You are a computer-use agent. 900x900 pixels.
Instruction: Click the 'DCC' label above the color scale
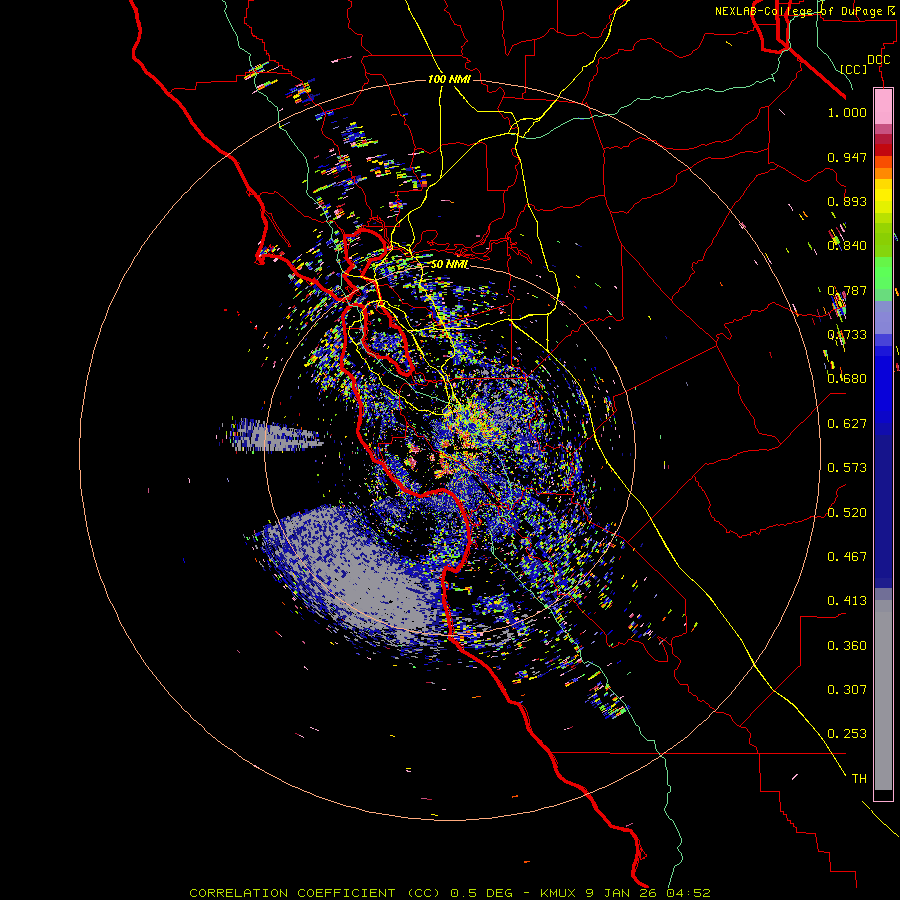[x=878, y=59]
